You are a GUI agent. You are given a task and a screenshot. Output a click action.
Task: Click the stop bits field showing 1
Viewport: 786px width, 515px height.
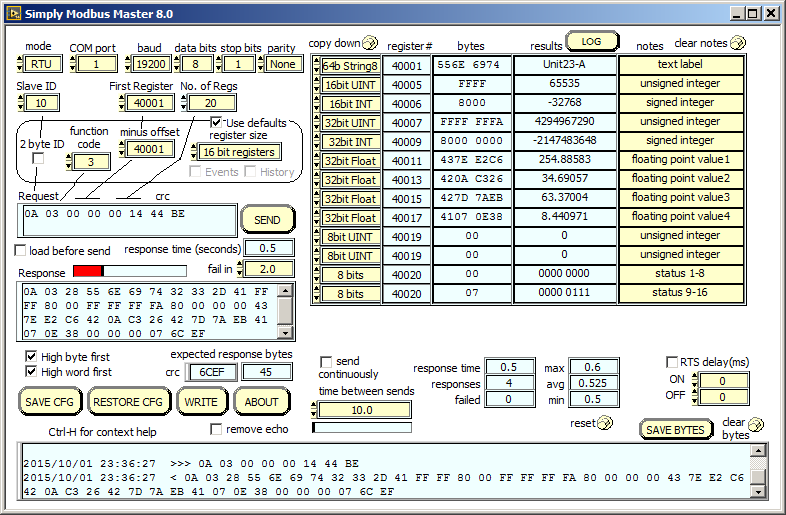tap(238, 64)
